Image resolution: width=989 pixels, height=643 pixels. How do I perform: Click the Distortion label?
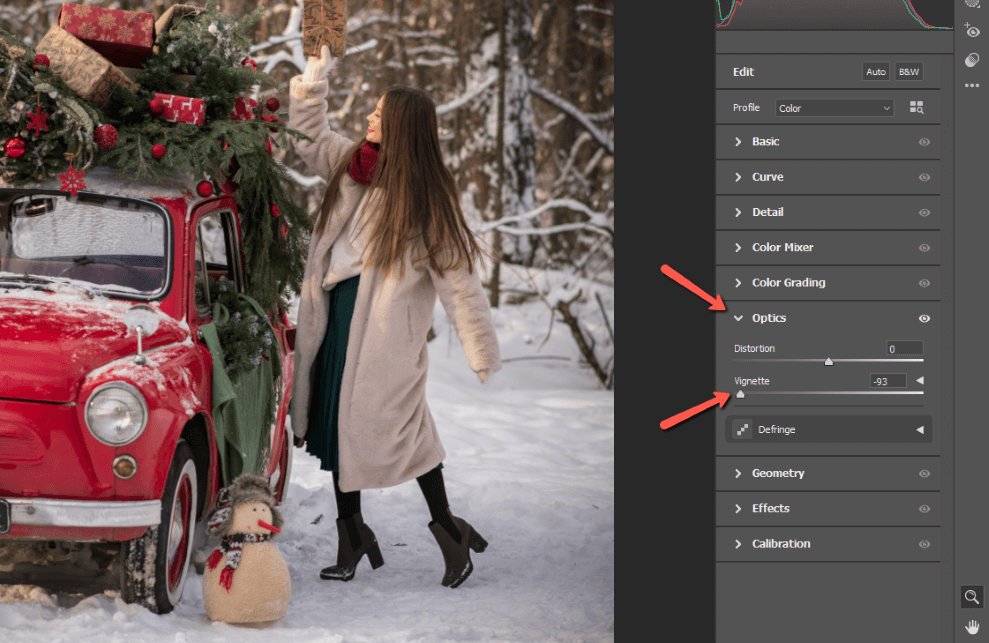pos(754,349)
